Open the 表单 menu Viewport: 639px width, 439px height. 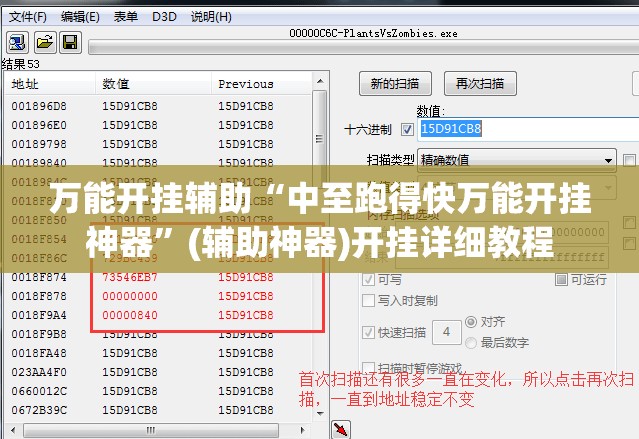tap(126, 17)
